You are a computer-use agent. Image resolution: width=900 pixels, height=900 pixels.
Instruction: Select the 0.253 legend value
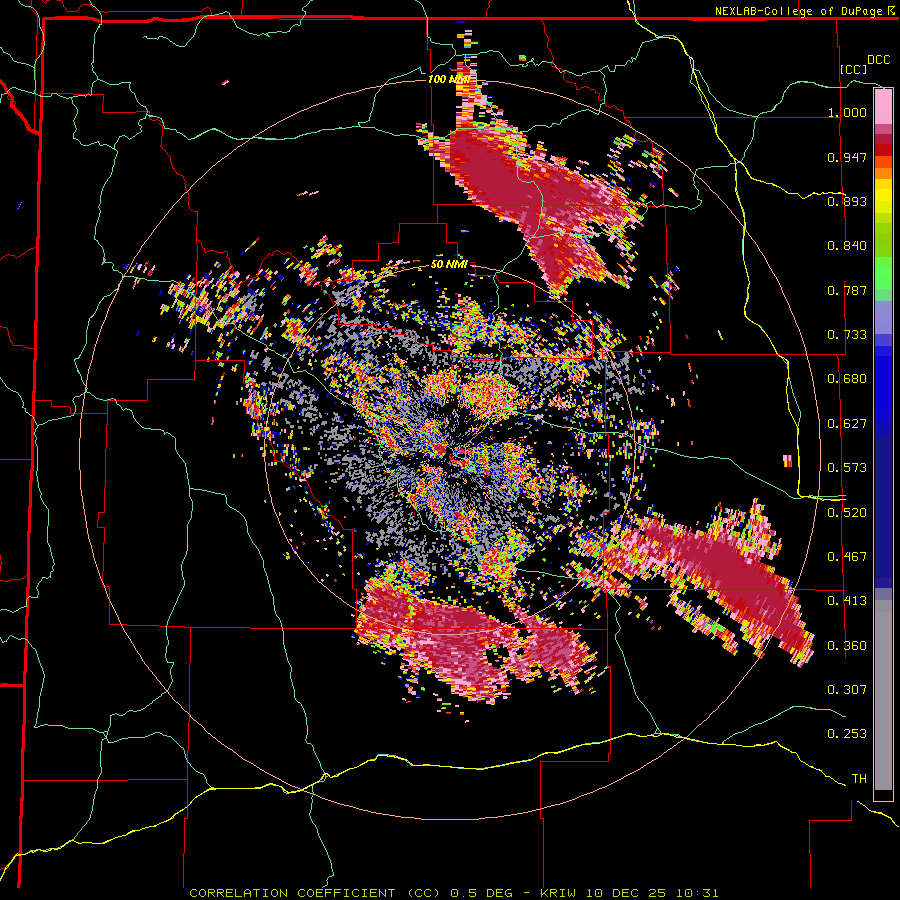coord(847,734)
